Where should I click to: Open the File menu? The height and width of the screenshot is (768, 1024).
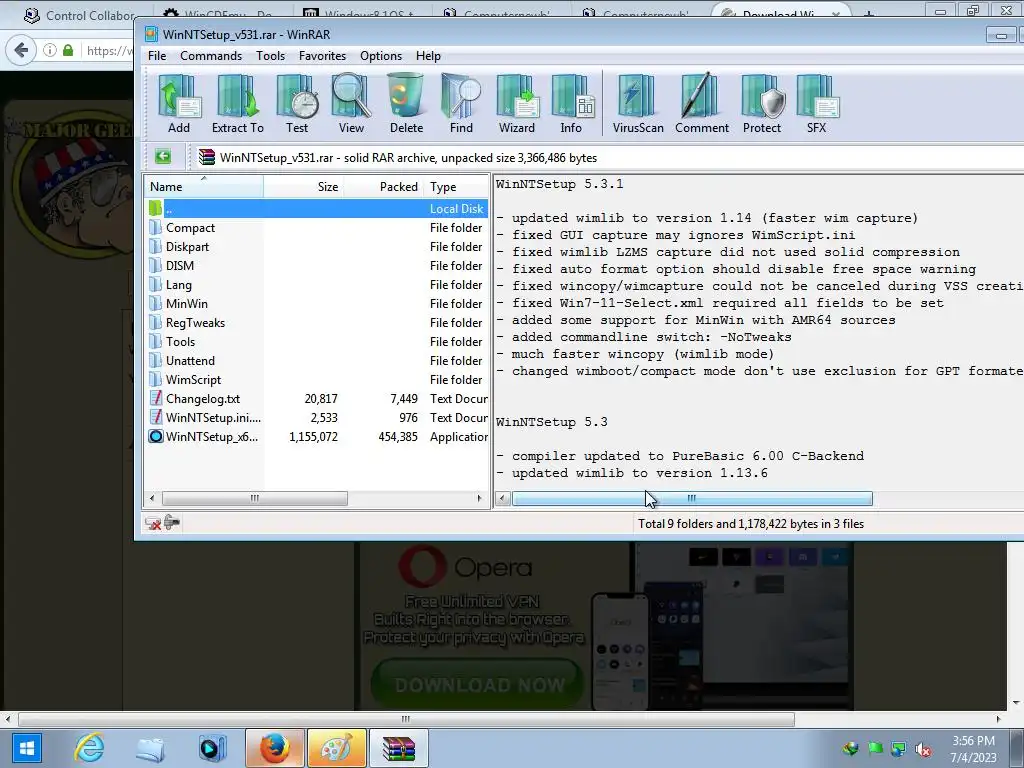pos(157,56)
